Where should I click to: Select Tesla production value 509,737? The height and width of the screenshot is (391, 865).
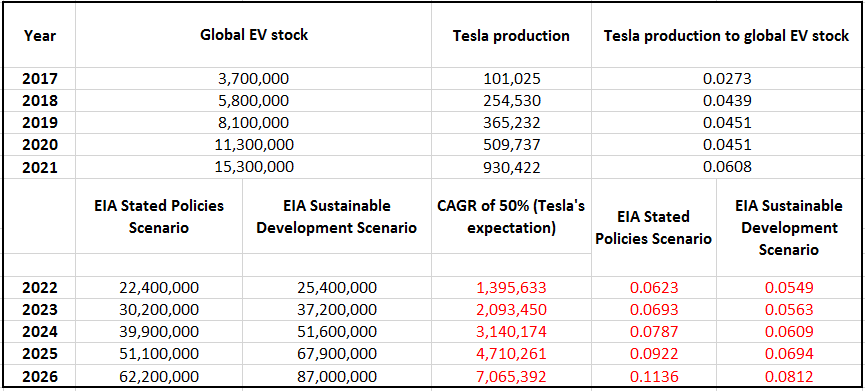(x=511, y=145)
